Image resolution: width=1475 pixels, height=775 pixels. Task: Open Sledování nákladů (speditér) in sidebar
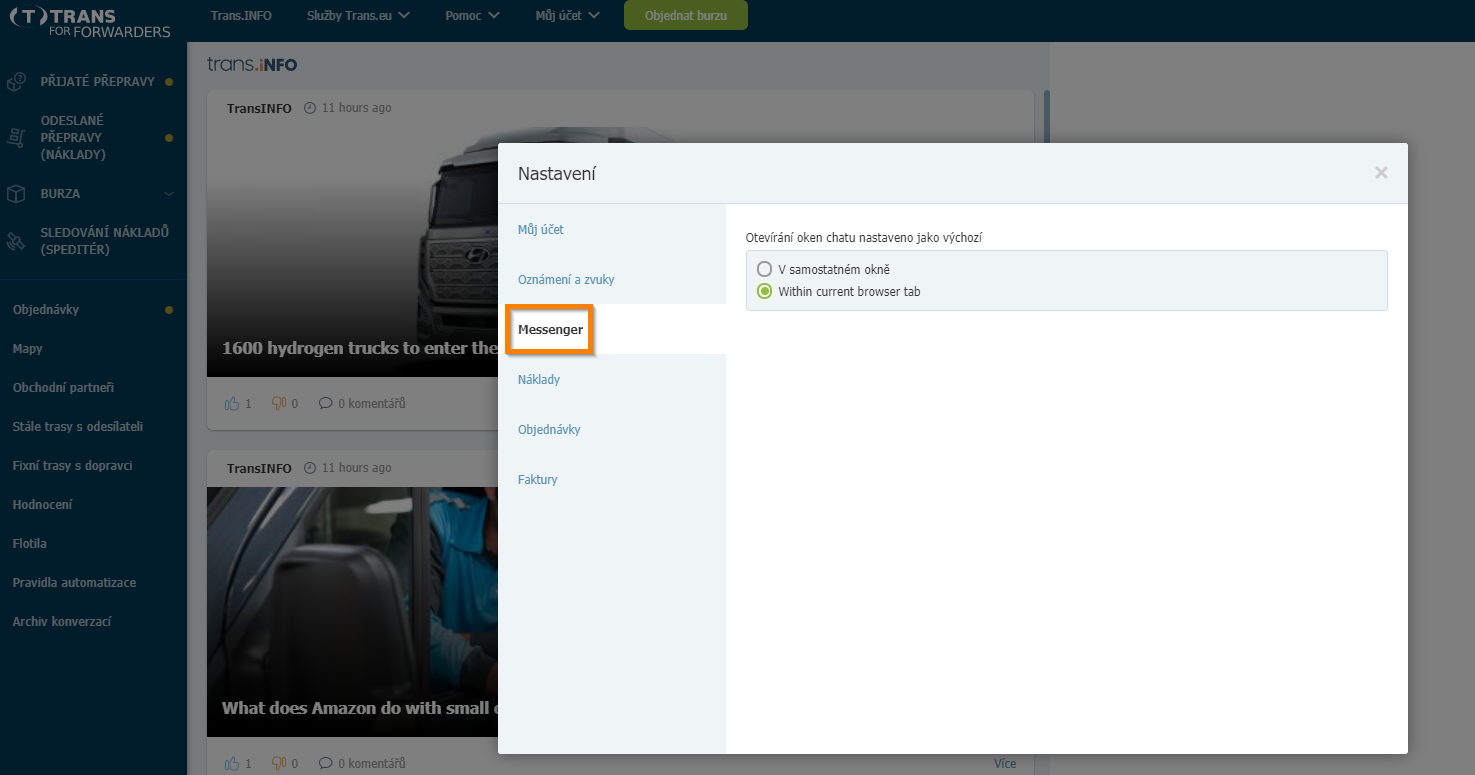tap(105, 241)
